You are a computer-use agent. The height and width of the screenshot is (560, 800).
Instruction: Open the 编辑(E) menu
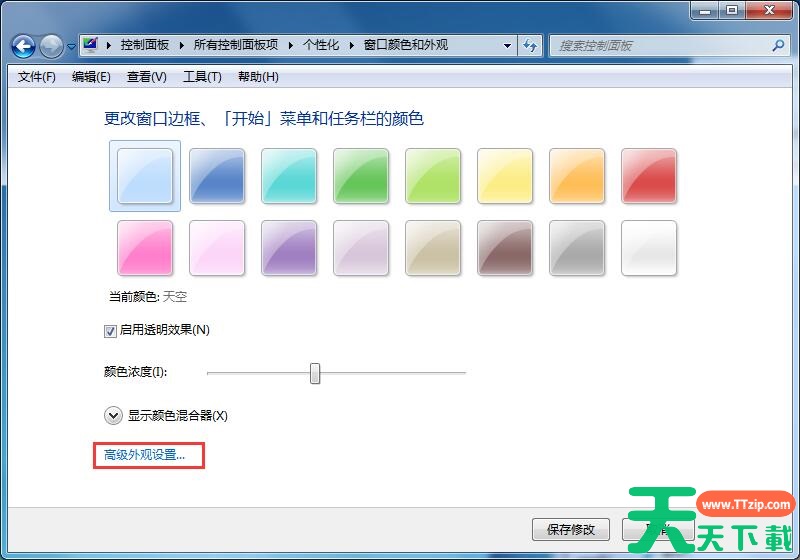coord(91,77)
